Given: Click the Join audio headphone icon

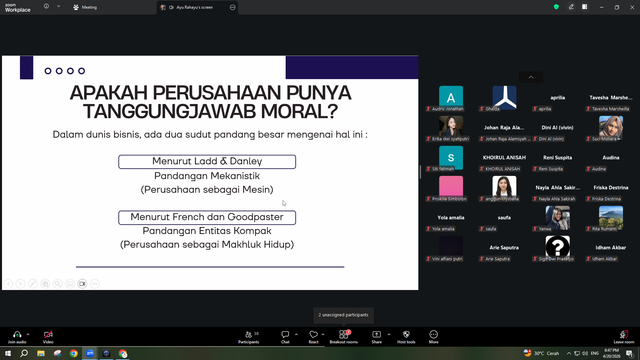Looking at the screenshot, I should pos(17,334).
